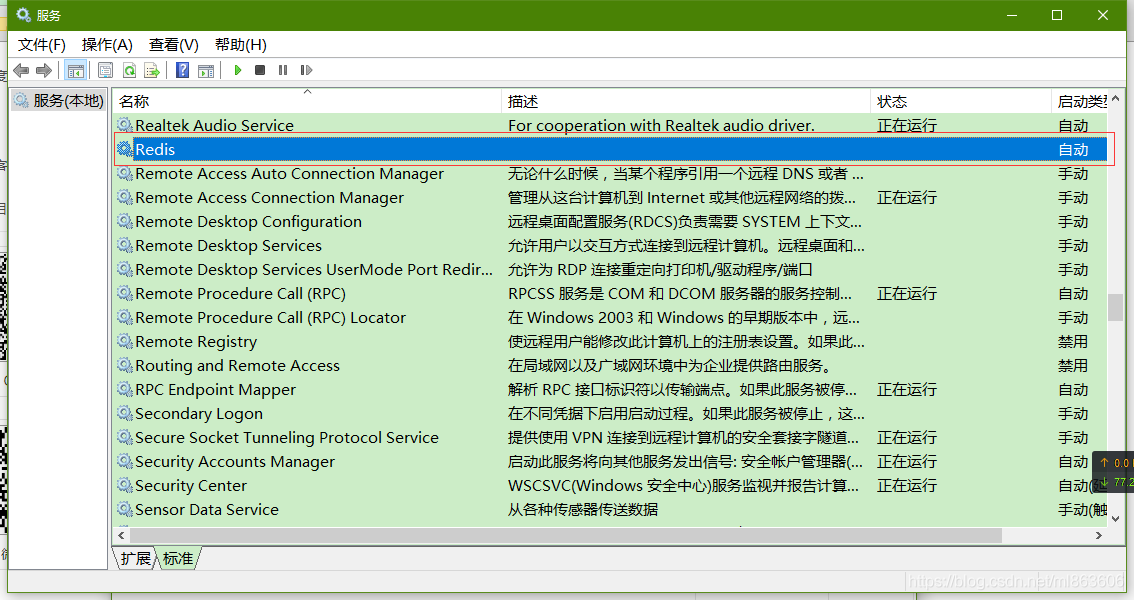Screen dimensions: 1134x600
Task: Switch to the 标准 tab
Action: pos(178,559)
